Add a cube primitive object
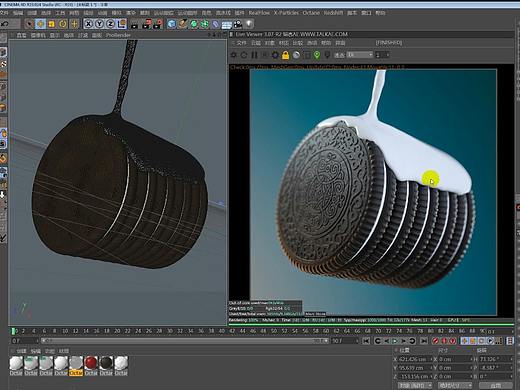The height and width of the screenshot is (390, 520). pyautogui.click(x=172, y=24)
